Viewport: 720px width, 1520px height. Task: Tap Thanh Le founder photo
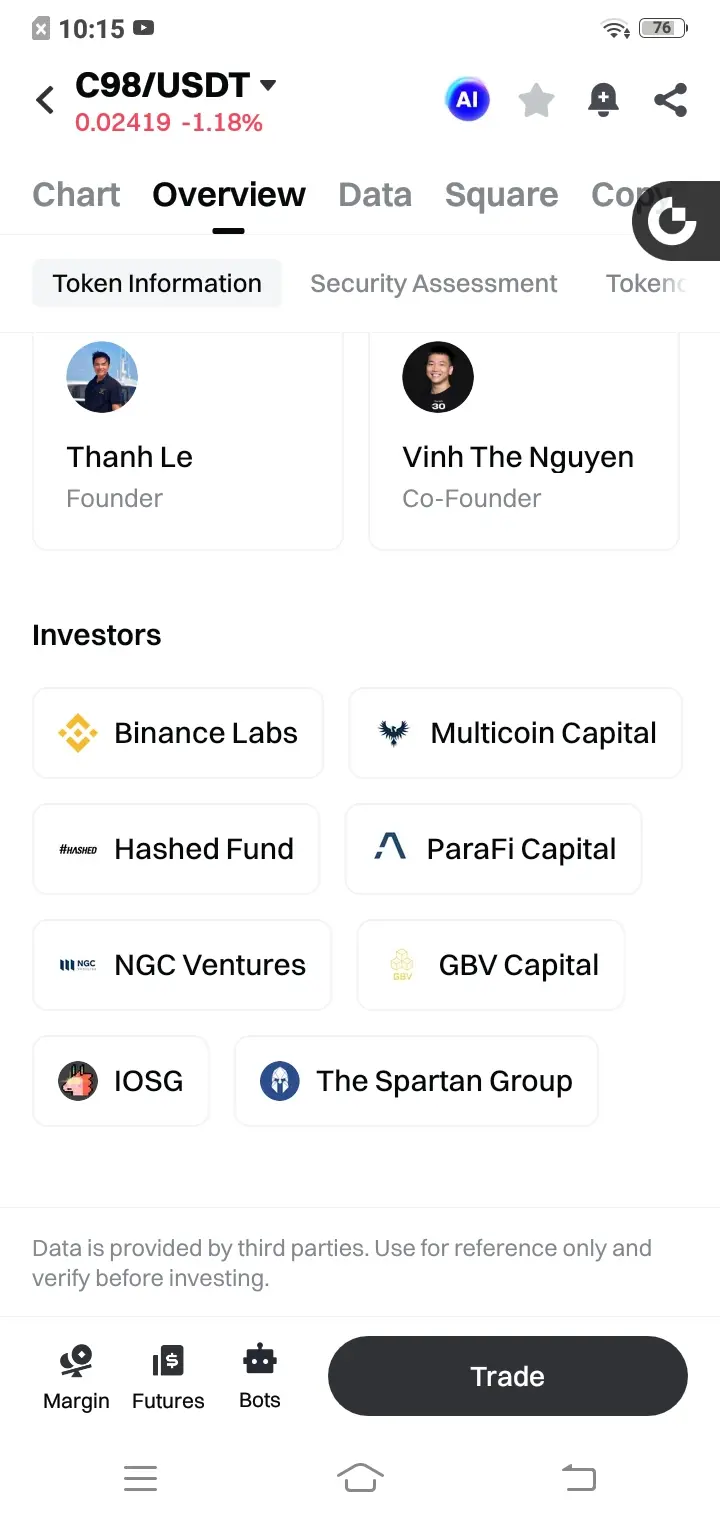pos(102,377)
